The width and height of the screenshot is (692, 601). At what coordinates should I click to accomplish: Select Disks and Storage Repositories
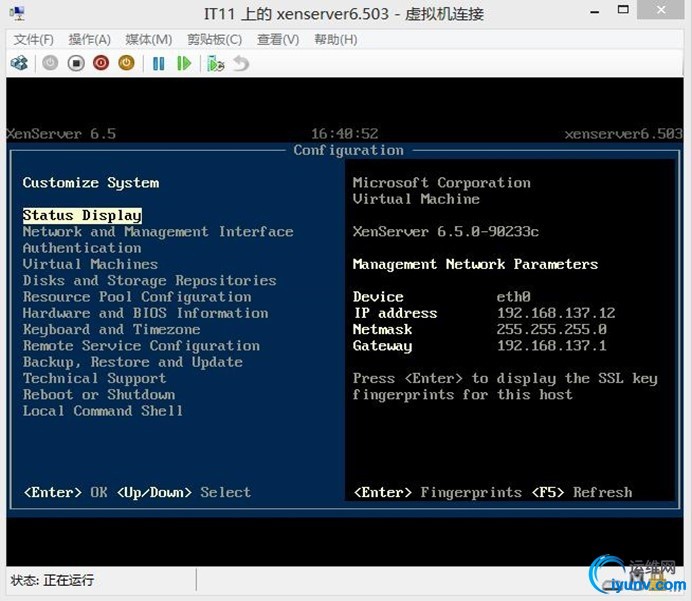pyautogui.click(x=150, y=281)
